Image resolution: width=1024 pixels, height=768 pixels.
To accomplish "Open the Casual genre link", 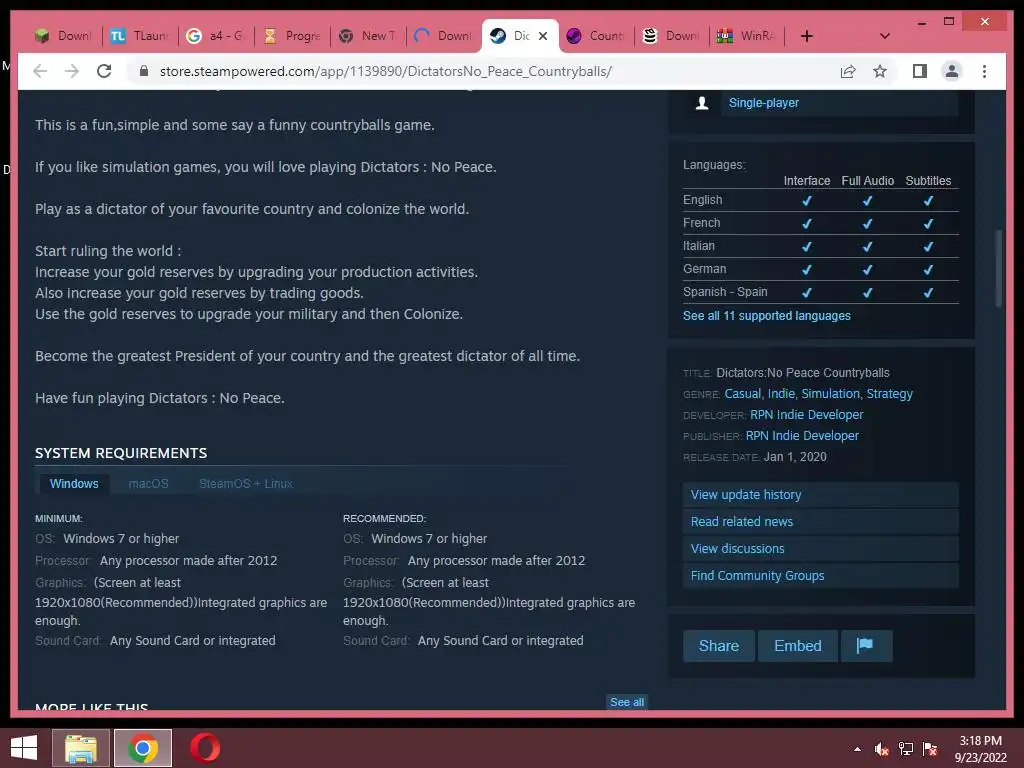I will click(743, 394).
